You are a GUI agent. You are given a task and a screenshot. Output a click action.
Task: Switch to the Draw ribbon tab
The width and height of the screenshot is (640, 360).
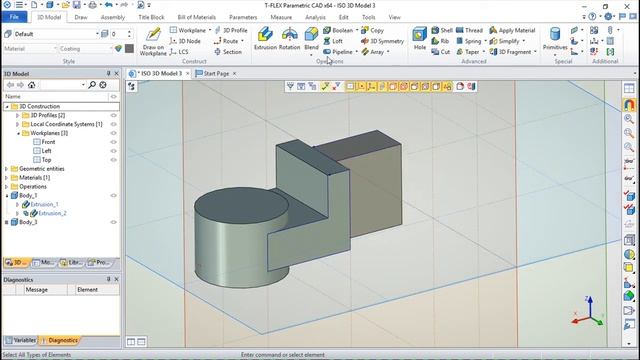(81, 17)
